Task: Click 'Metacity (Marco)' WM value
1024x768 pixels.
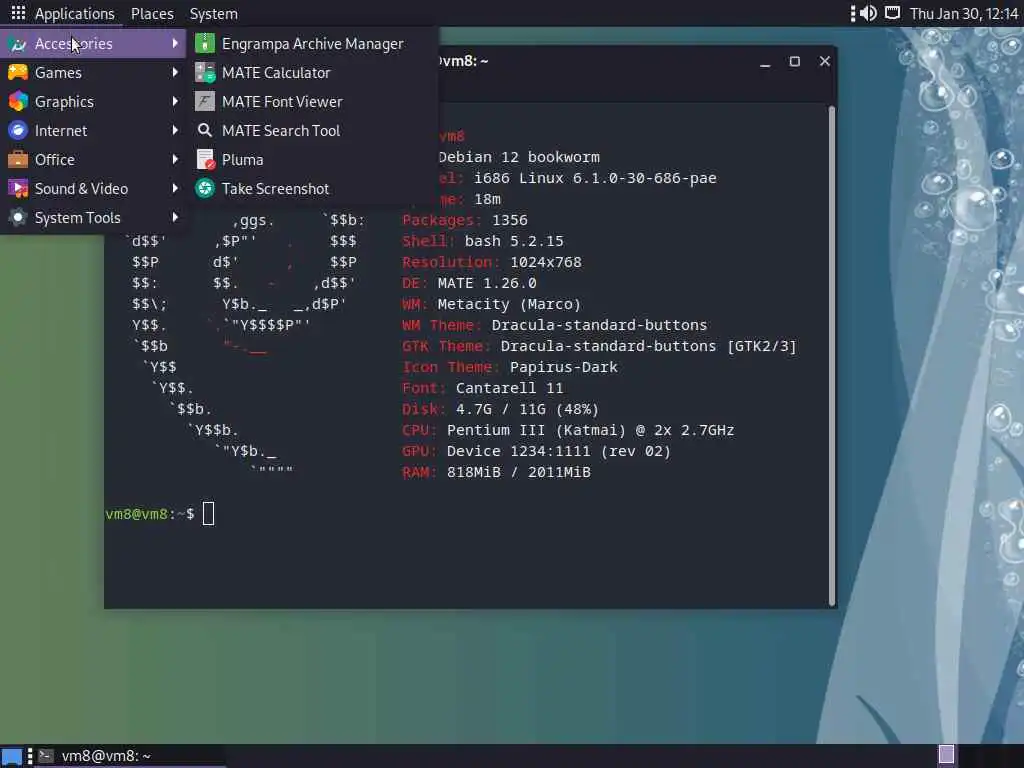Action: [509, 304]
